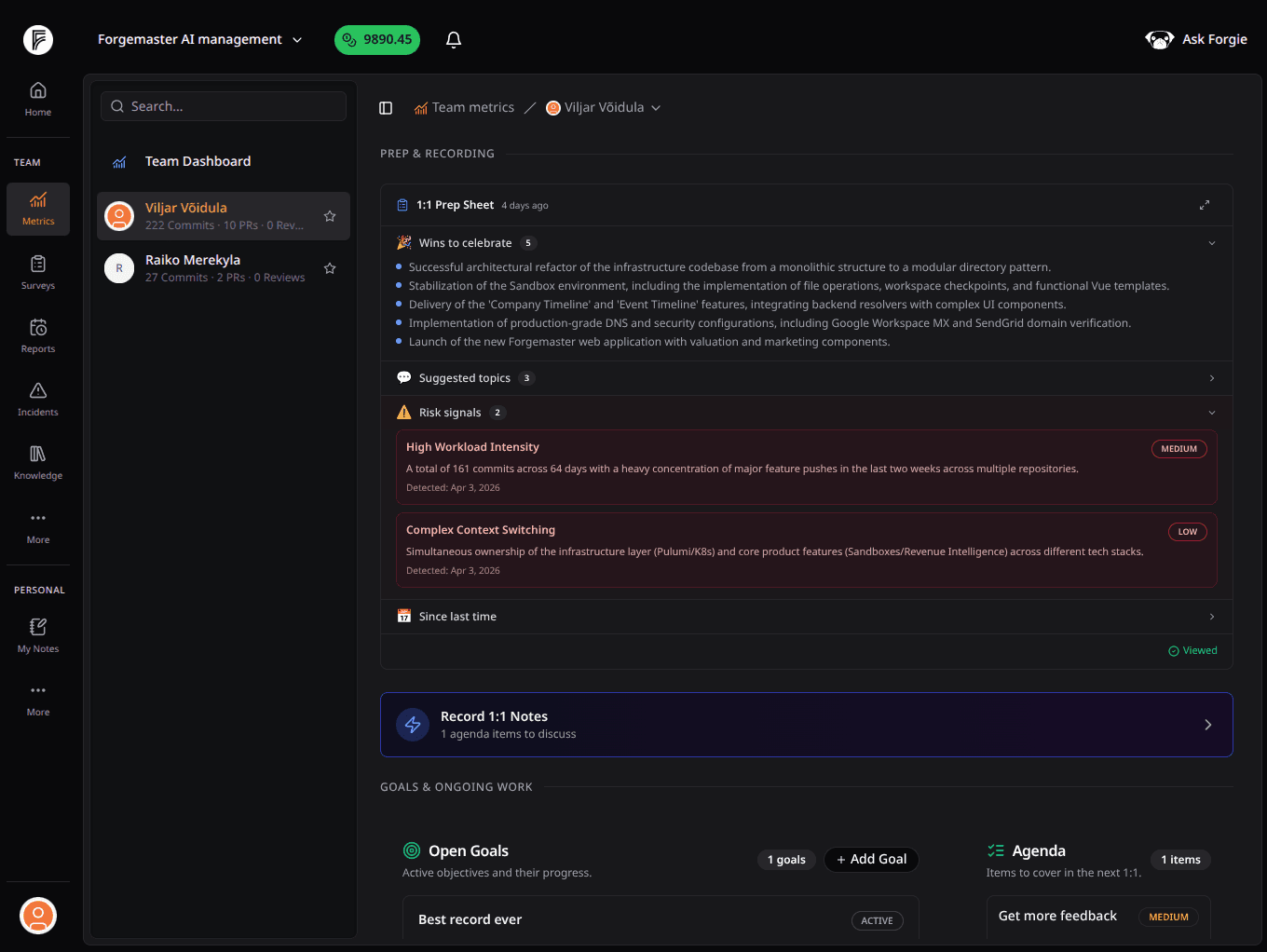The height and width of the screenshot is (952, 1267).
Task: Open notifications via the bell icon
Action: point(454,39)
